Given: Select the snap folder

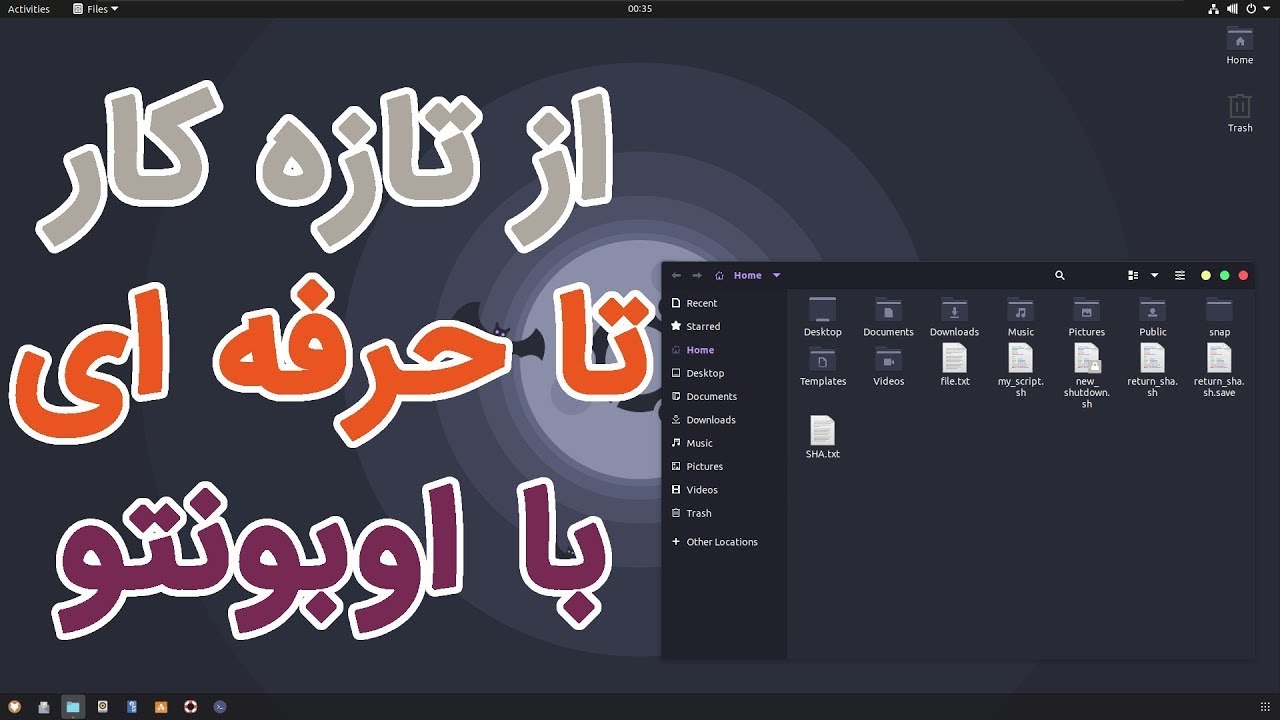Looking at the screenshot, I should point(1219,317).
